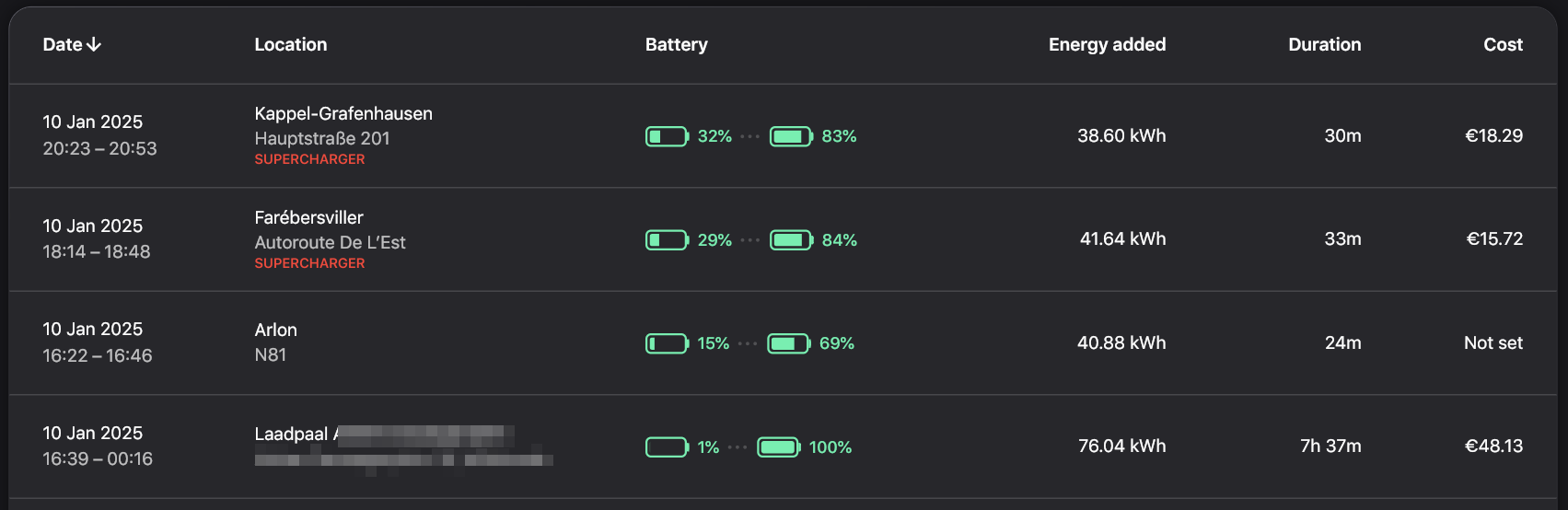Click the end battery icon at 69%
This screenshot has height=510, width=1568.
(x=788, y=343)
